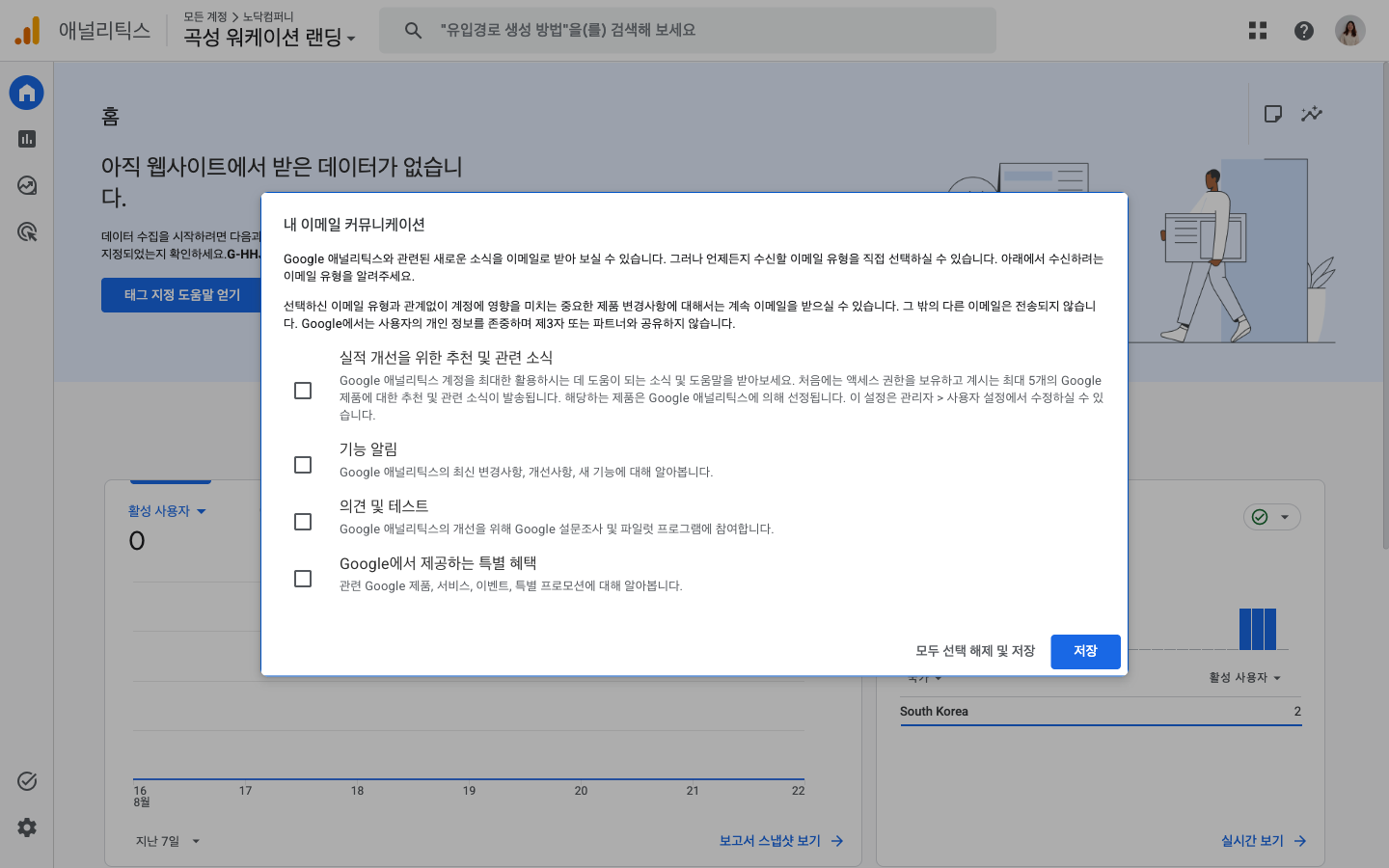Image resolution: width=1389 pixels, height=868 pixels.
Task: Click the 내 이메일 커뮤니케이션 dialog title
Action: coord(354,225)
